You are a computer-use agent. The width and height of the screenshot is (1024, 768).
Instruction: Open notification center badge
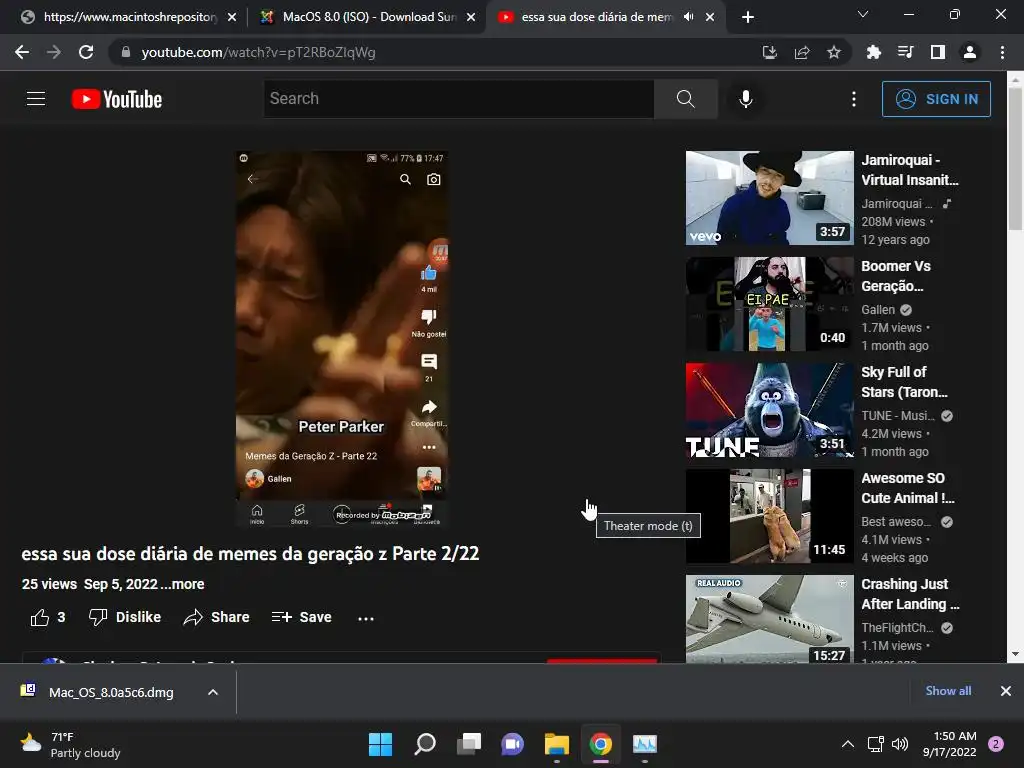click(996, 744)
